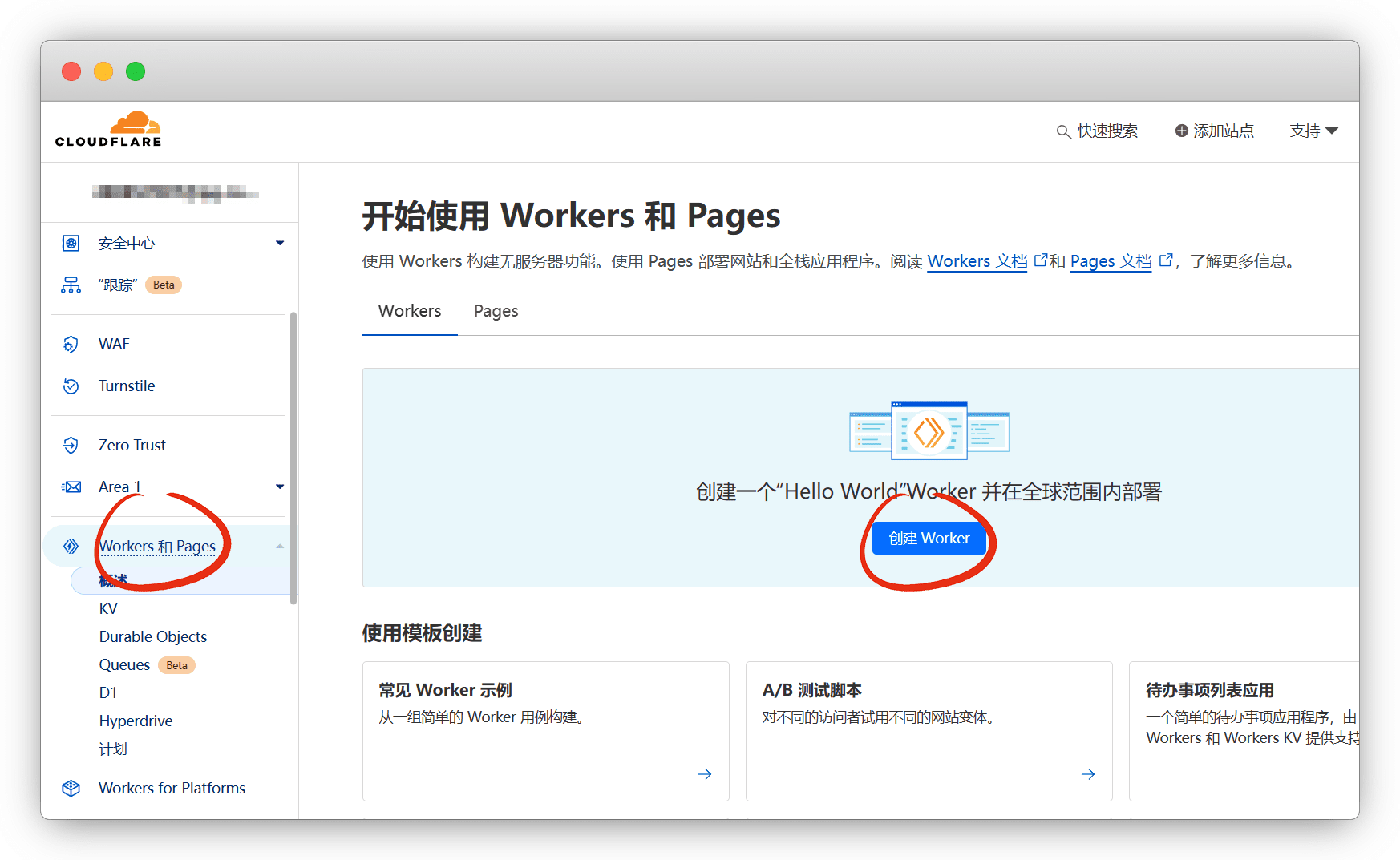1400x860 pixels.
Task: Collapse the Workers 和 Pages section
Action: (x=280, y=547)
